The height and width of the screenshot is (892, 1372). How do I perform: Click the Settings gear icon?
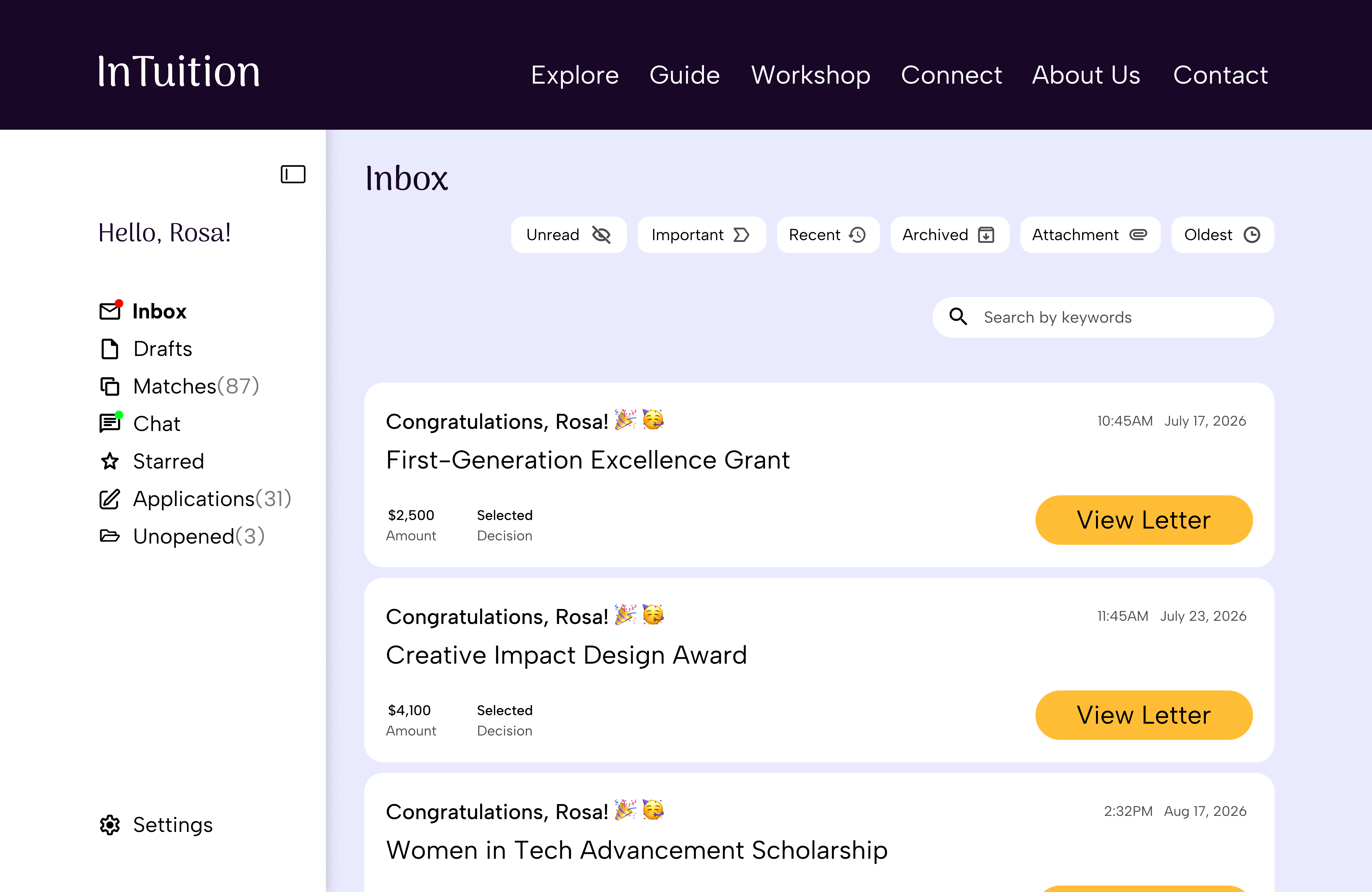point(110,825)
